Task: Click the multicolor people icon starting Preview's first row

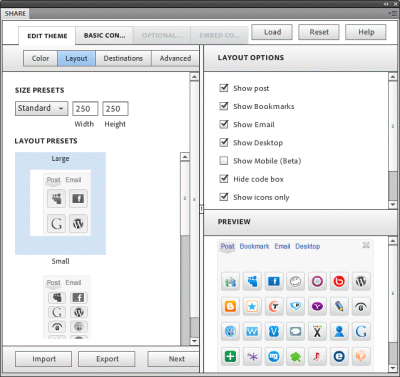Action: (x=230, y=282)
